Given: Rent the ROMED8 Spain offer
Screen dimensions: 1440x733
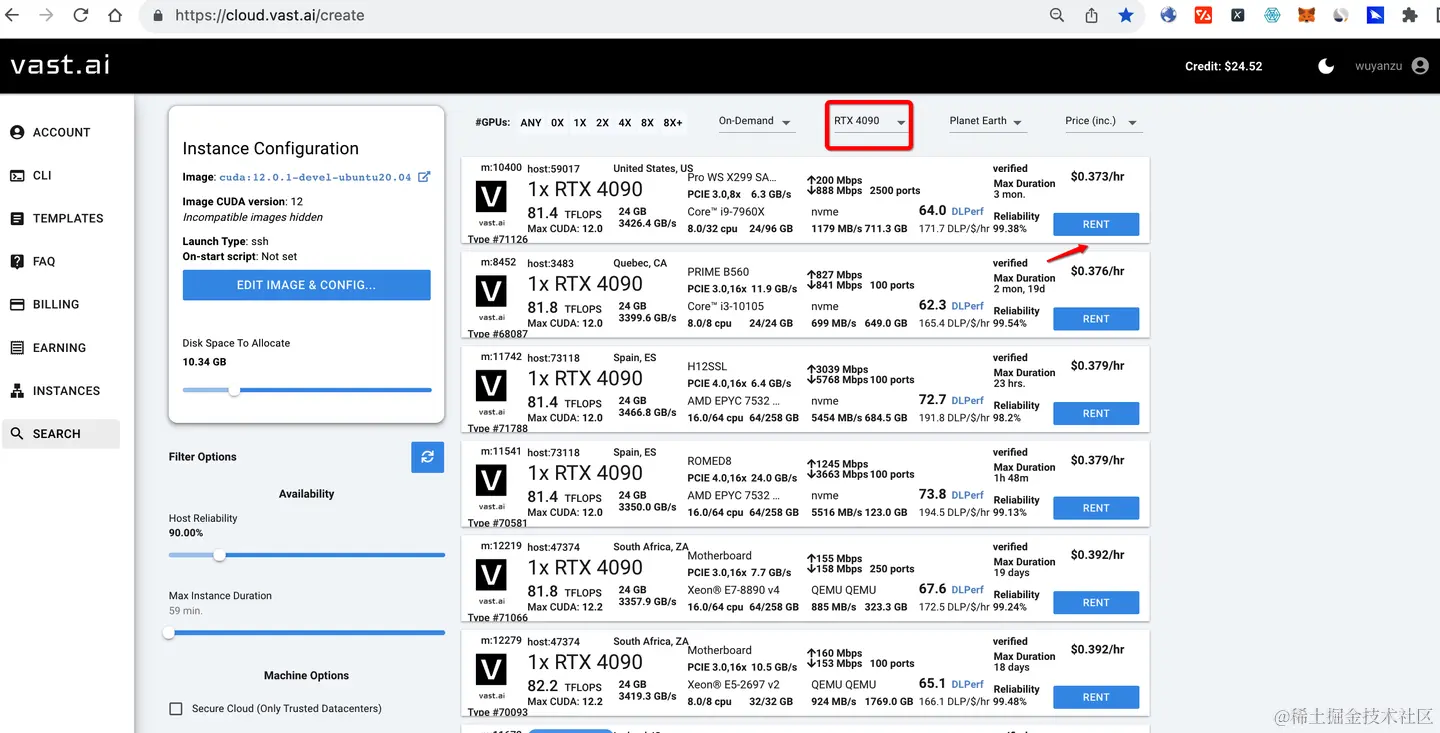Looking at the screenshot, I should click(1096, 508).
